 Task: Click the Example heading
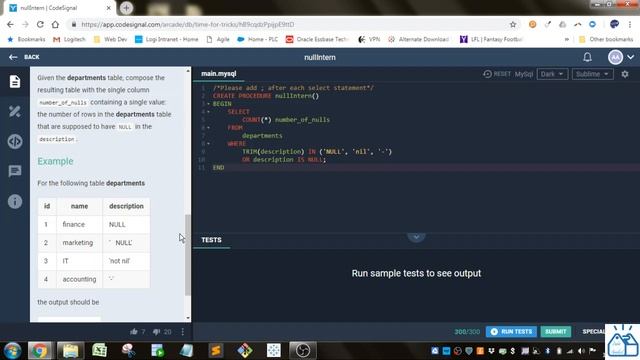56,161
